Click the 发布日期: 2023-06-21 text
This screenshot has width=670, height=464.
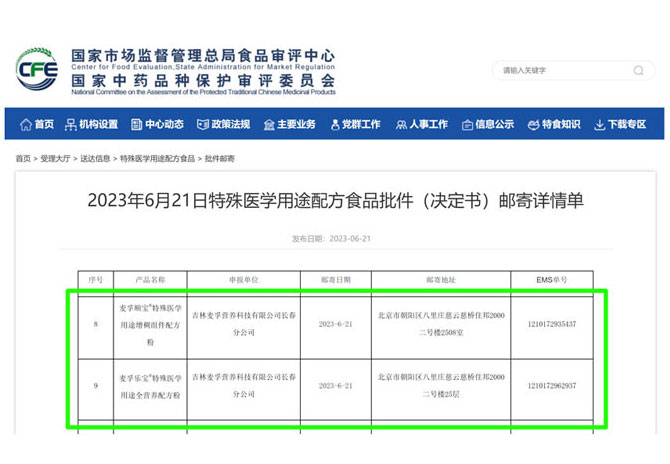tap(331, 238)
